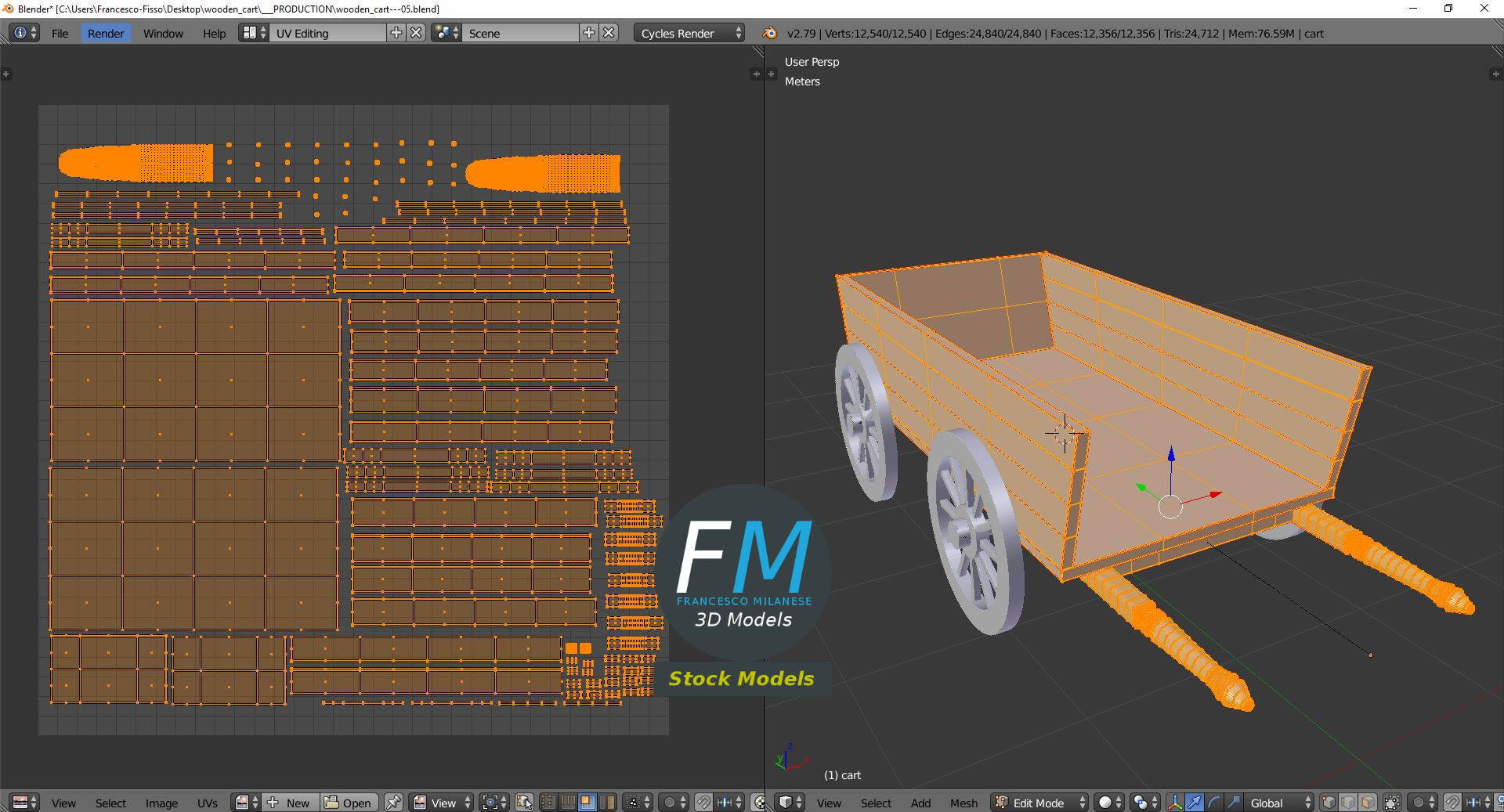Click the Open image button
The width and height of the screenshot is (1504, 812).
[349, 803]
